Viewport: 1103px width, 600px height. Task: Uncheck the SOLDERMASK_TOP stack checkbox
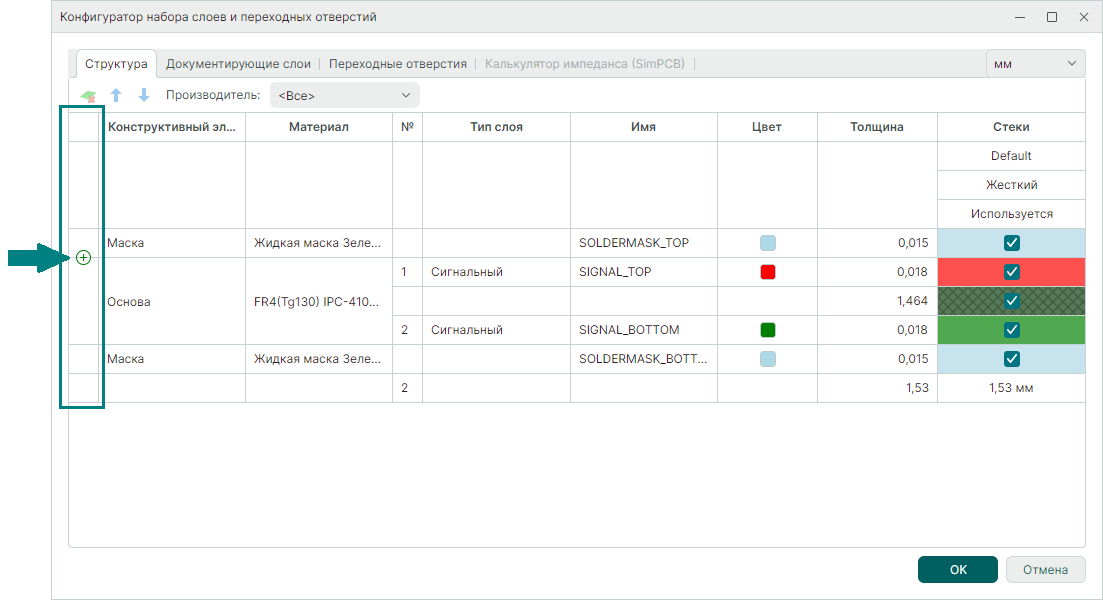pyautogui.click(x=1011, y=243)
